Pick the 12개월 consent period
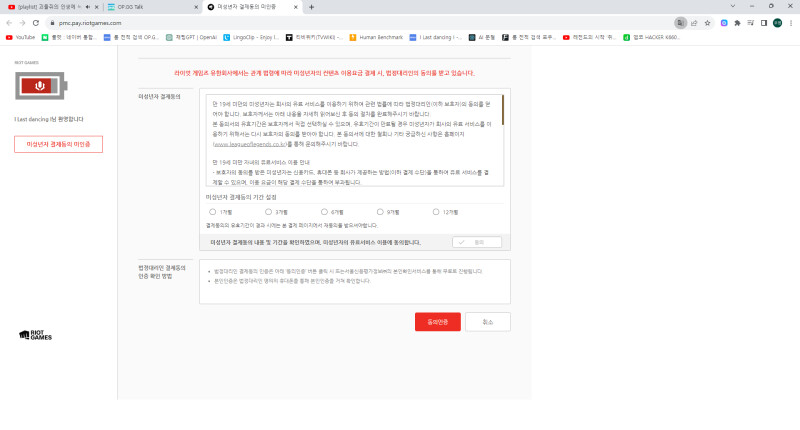The width and height of the screenshot is (800, 430). tap(437, 212)
